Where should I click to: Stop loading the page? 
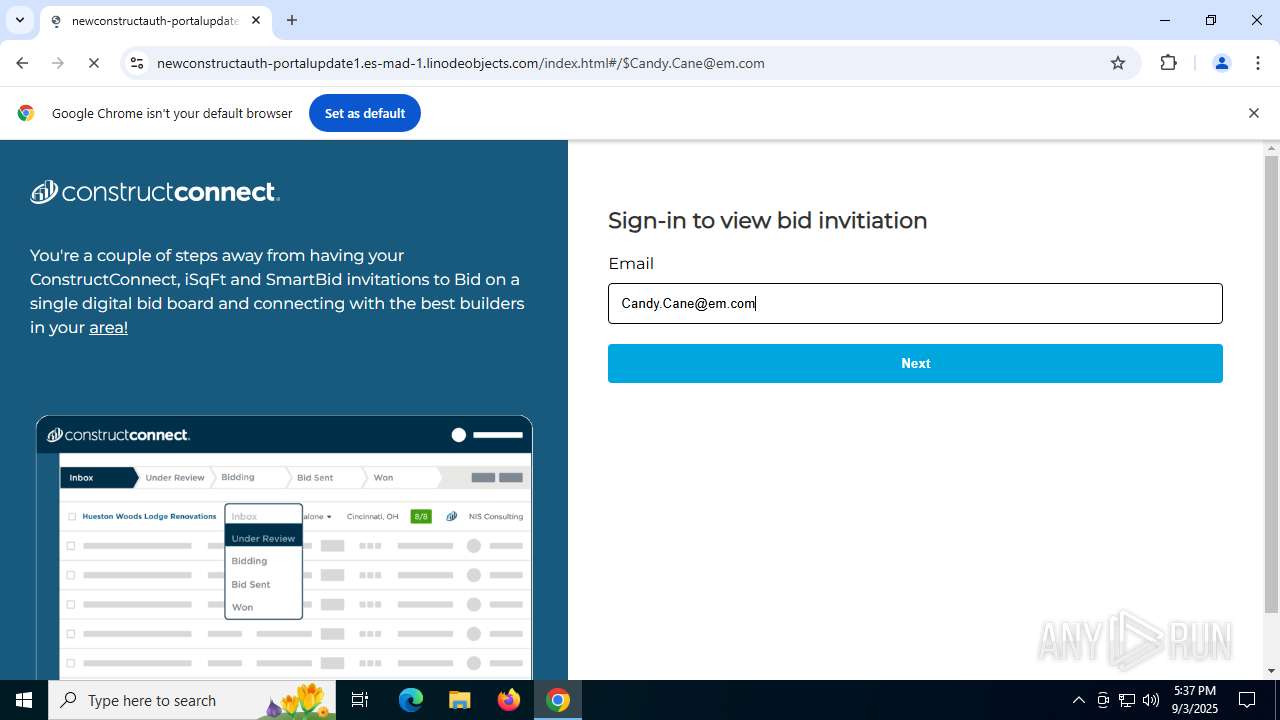click(94, 63)
